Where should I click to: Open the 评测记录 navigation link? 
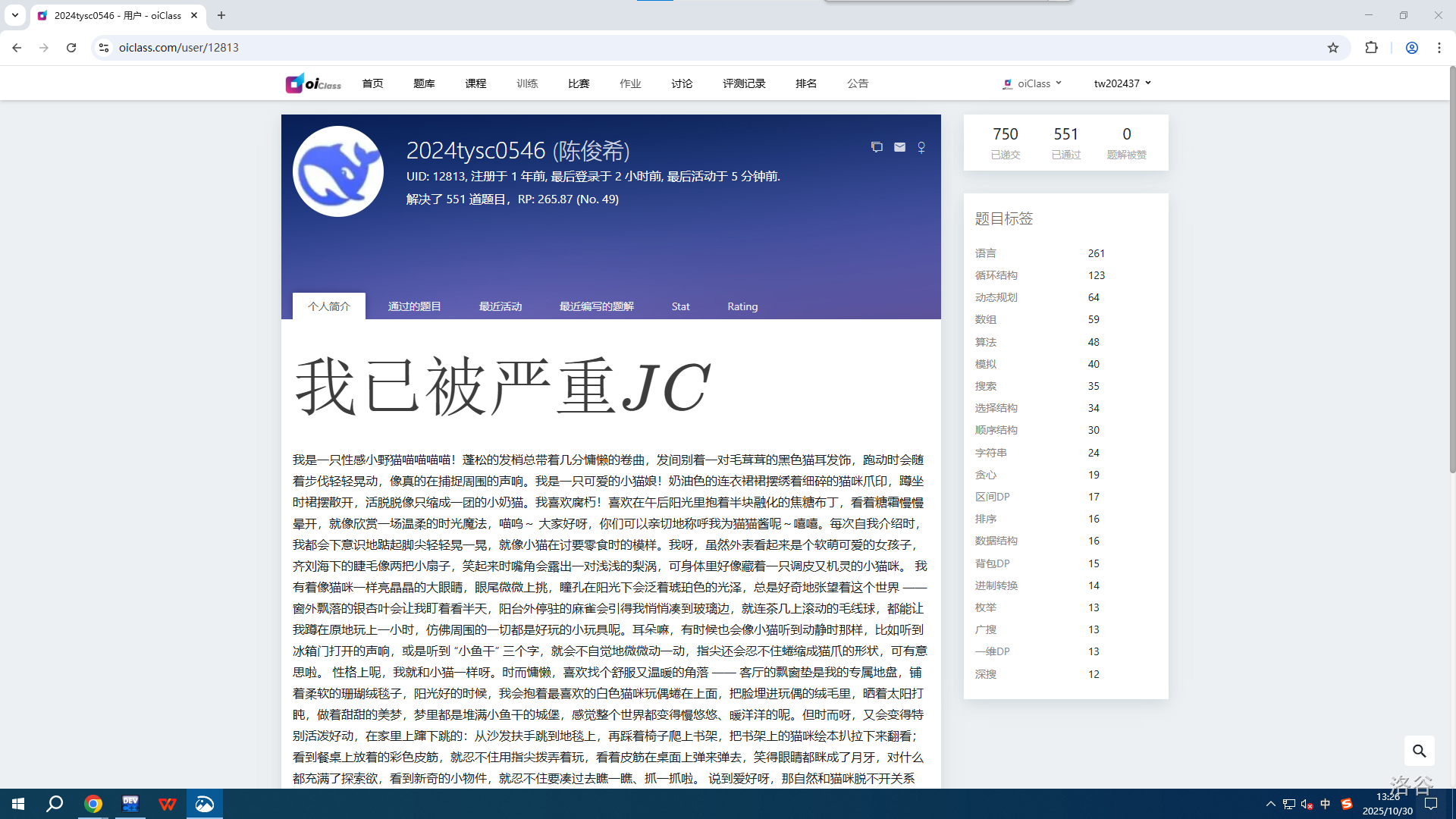pyautogui.click(x=744, y=83)
